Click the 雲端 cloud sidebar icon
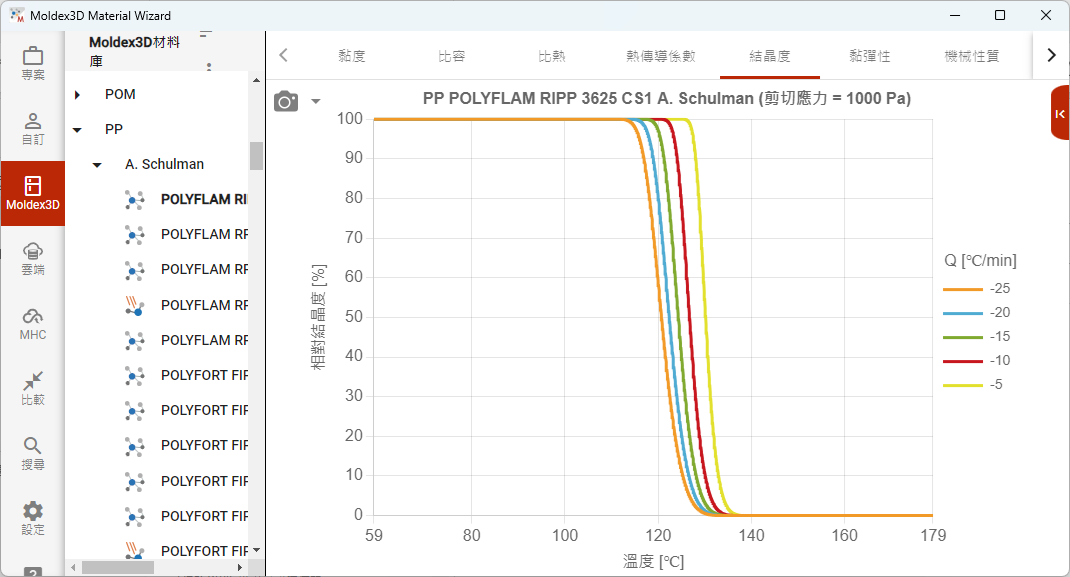The height and width of the screenshot is (577, 1070). point(32,258)
